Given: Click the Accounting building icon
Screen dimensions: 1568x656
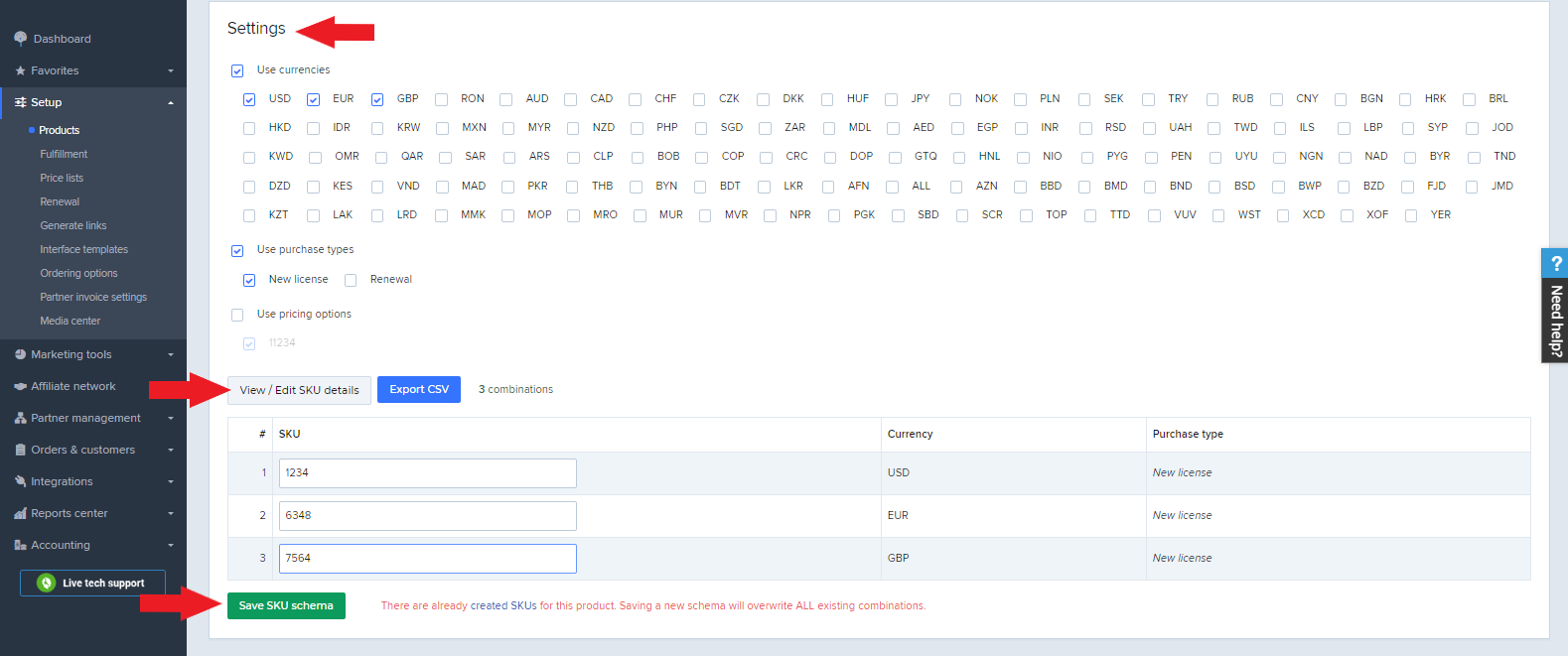Looking at the screenshot, I should pyautogui.click(x=20, y=545).
